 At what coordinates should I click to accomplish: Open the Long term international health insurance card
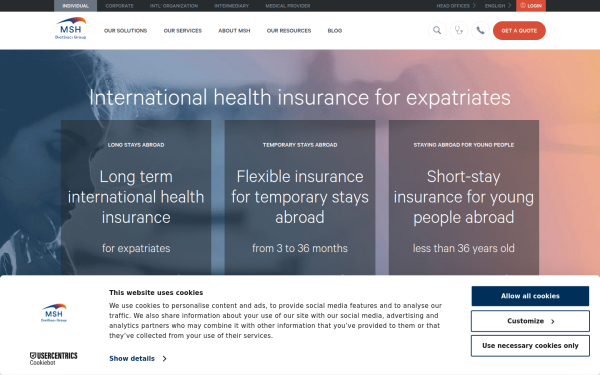coord(136,197)
